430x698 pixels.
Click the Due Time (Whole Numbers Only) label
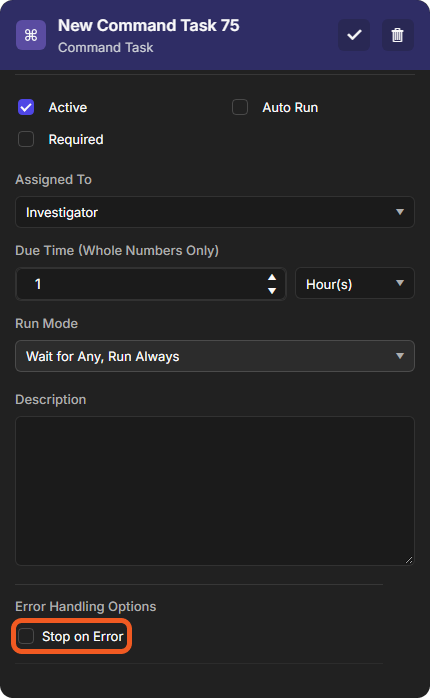point(117,251)
